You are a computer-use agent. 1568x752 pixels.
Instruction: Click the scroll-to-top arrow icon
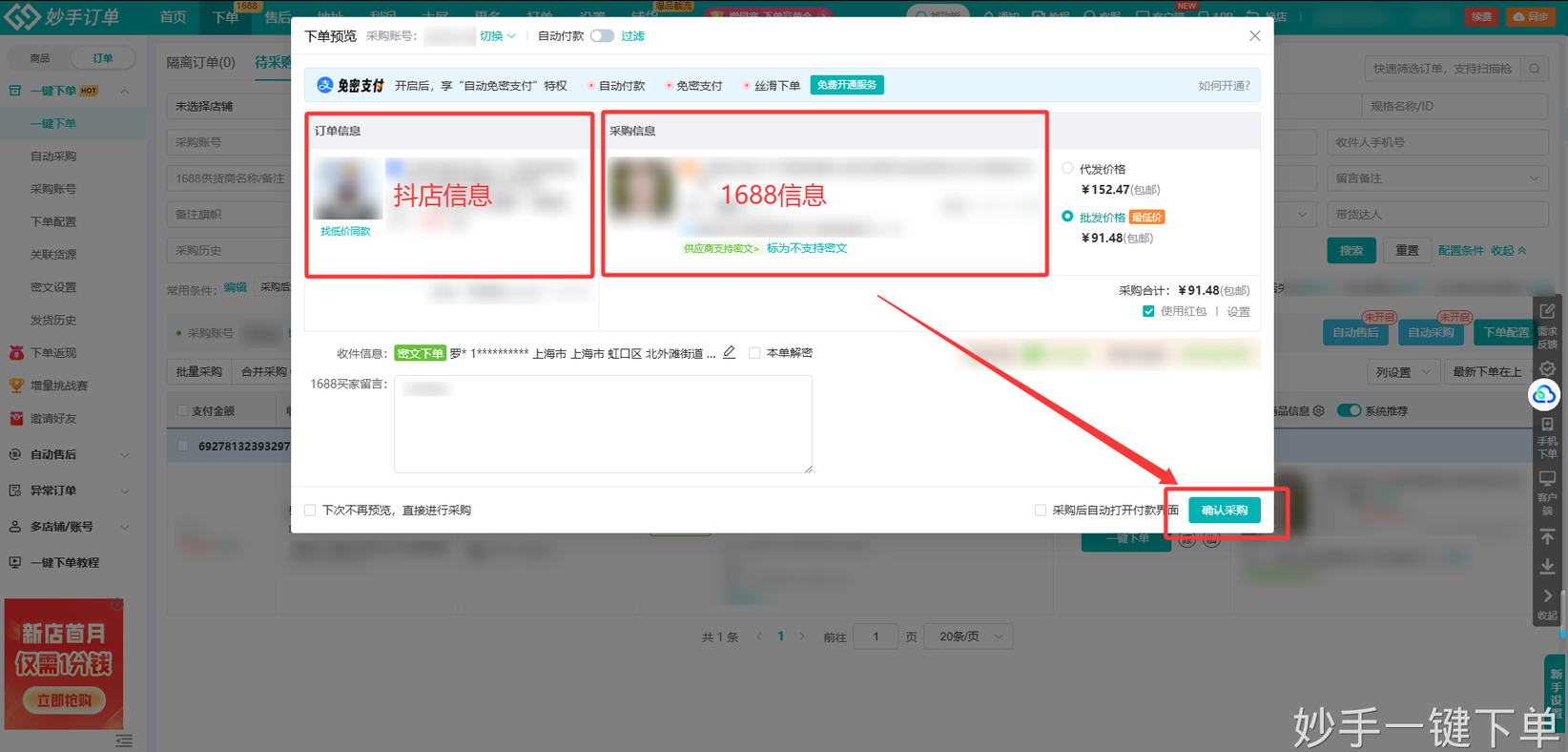coord(1547,537)
